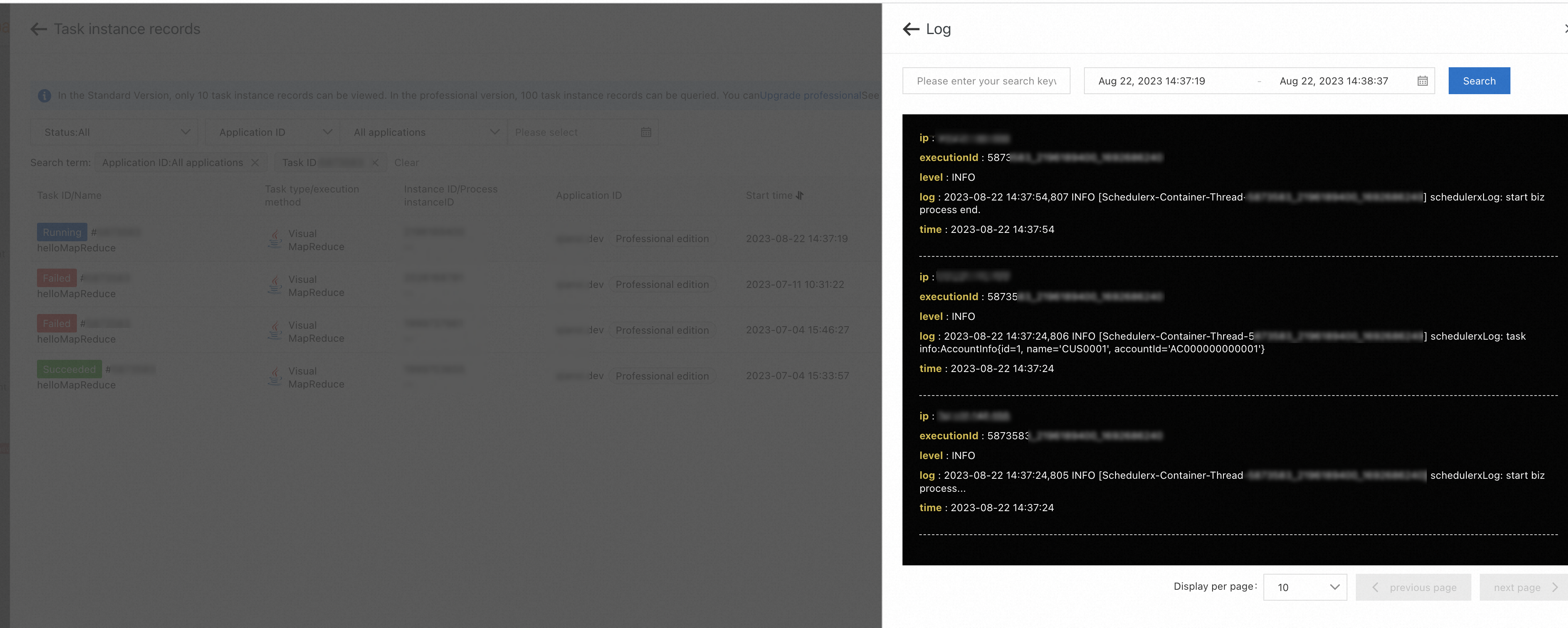Click the info icon in the version notice

[45, 96]
